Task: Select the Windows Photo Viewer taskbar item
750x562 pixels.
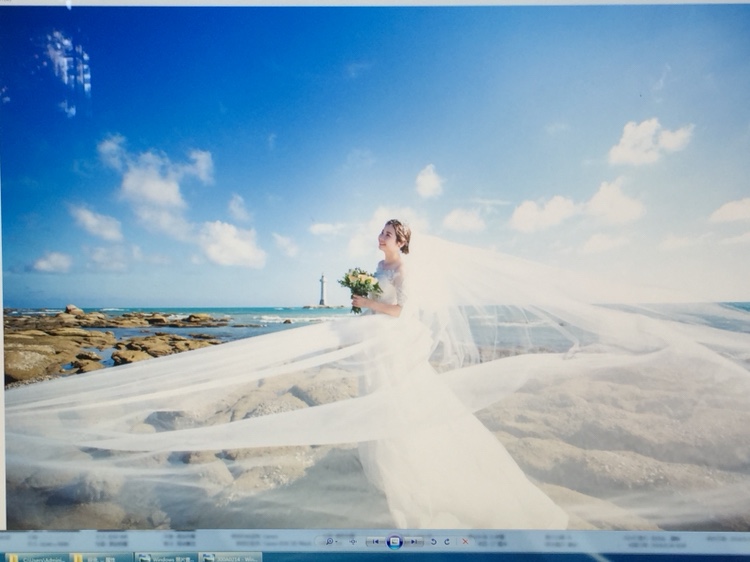Action: pyautogui.click(x=165, y=557)
